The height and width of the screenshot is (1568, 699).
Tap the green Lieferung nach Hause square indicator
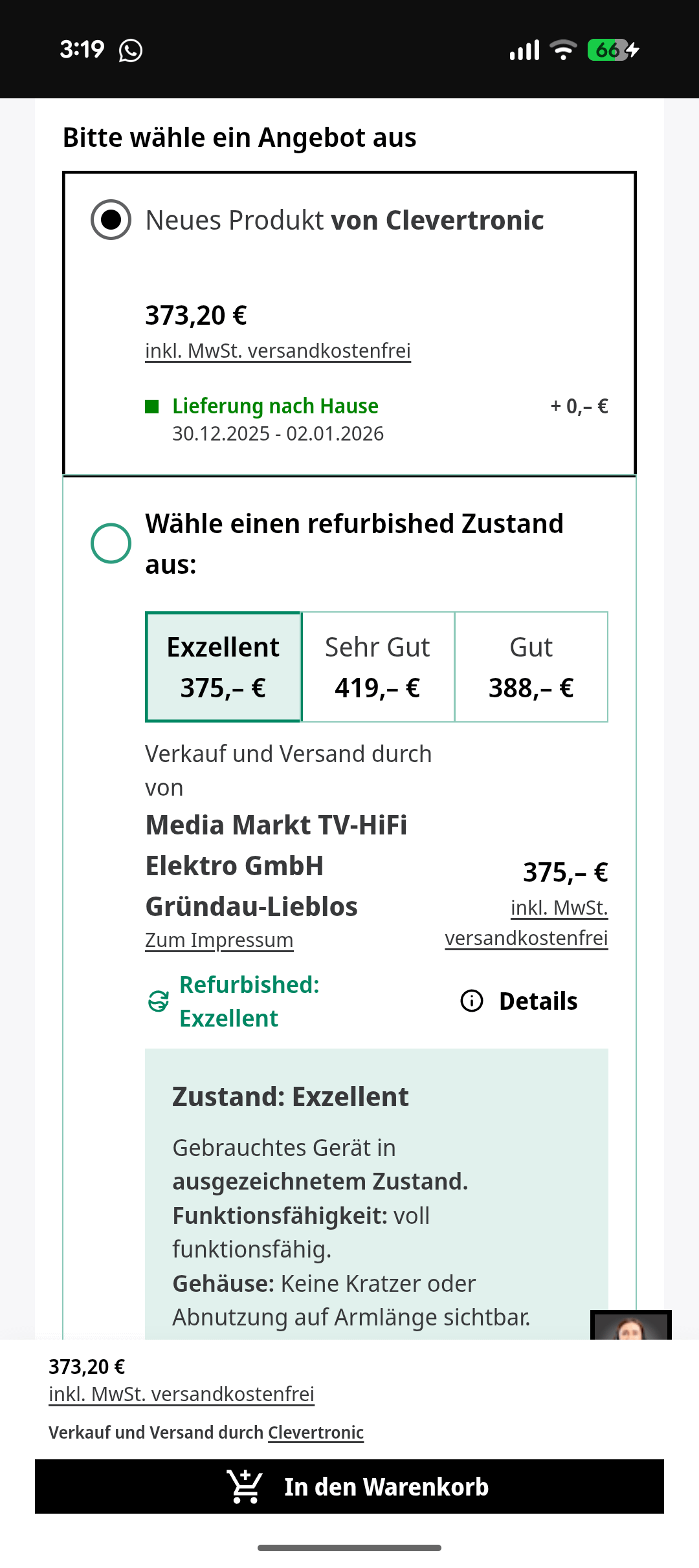point(152,406)
